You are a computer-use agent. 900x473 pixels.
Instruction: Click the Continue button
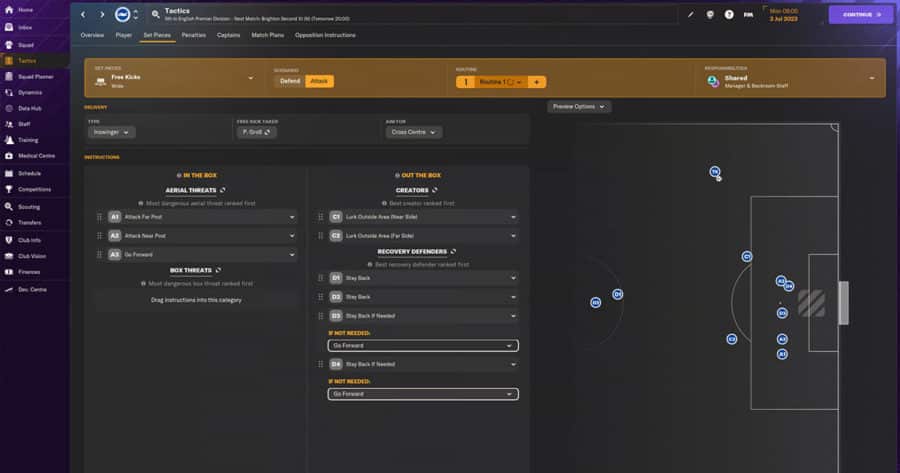(861, 14)
